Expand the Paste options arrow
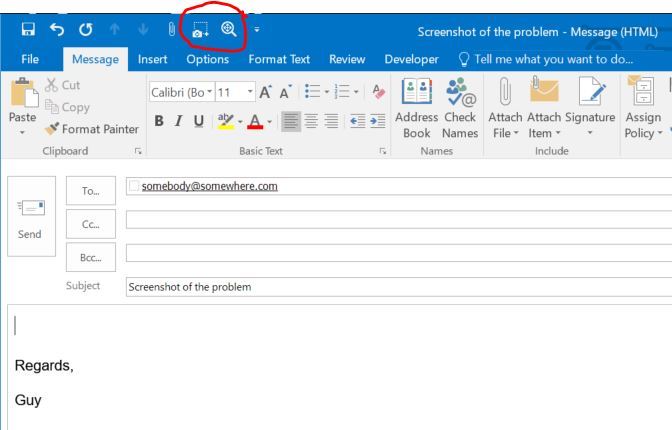Image resolution: width=672 pixels, height=430 pixels. pos(22,133)
